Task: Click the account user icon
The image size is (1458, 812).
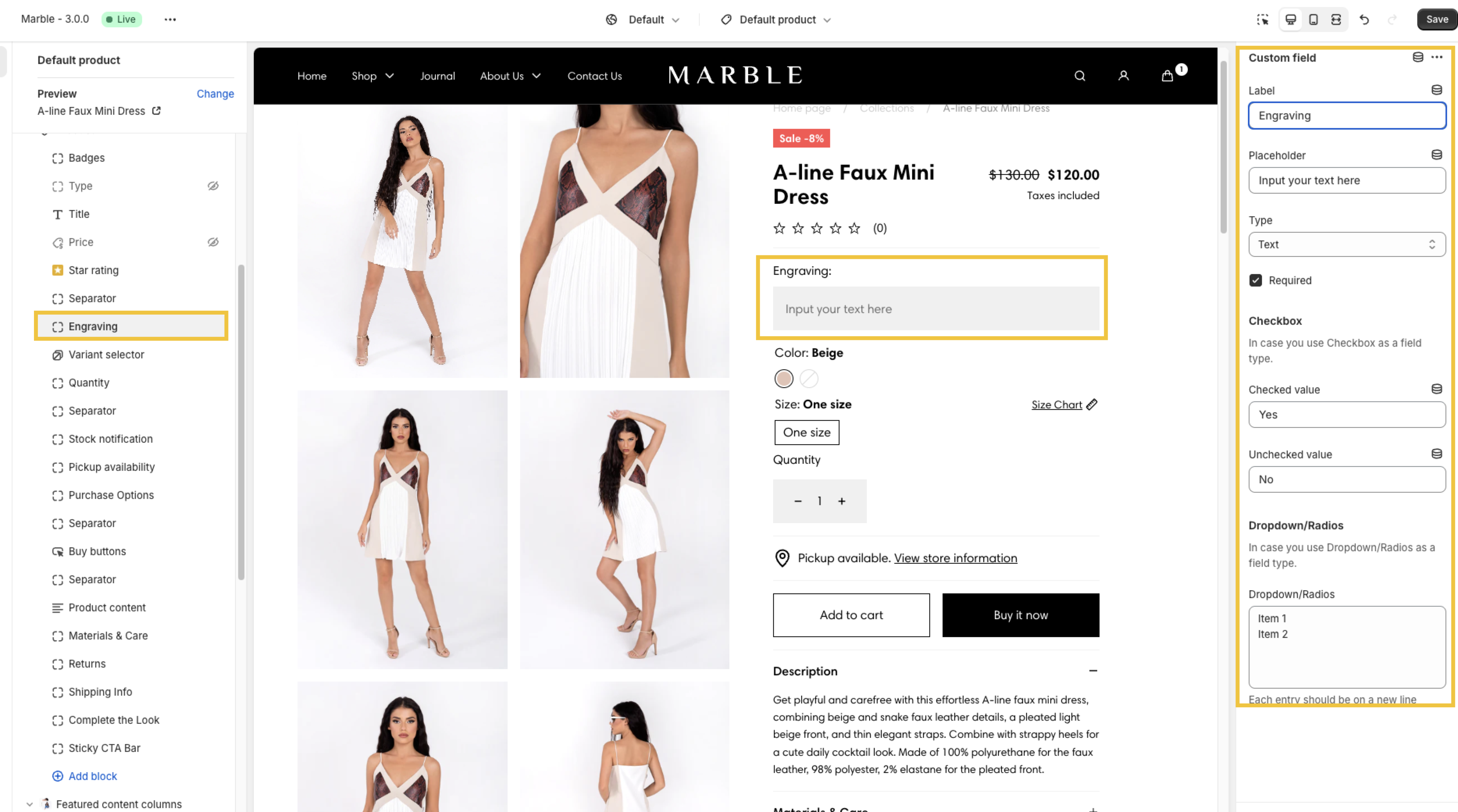Action: (x=1123, y=76)
